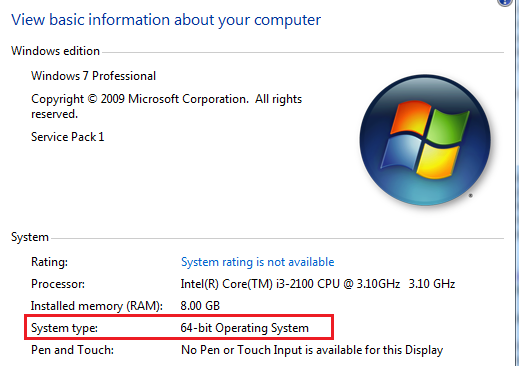Click the 'System type:' label

[x=64, y=328]
